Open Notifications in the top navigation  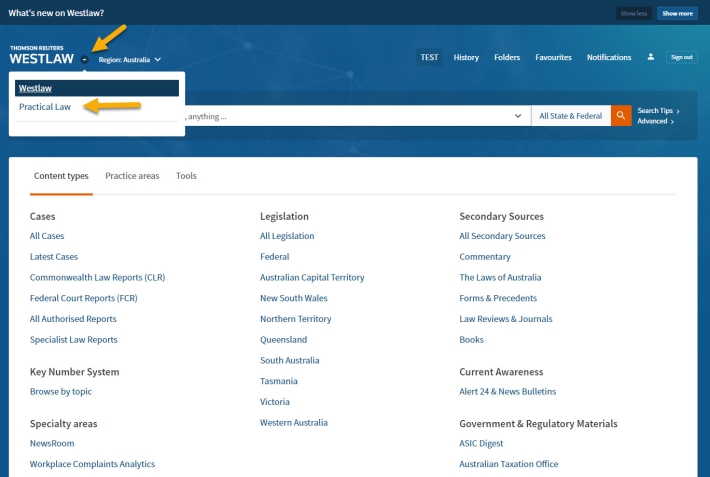coord(609,58)
